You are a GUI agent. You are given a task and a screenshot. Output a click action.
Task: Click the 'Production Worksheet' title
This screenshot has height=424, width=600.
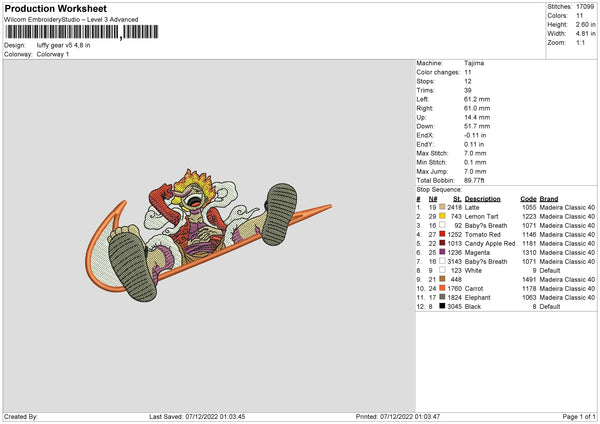pos(55,8)
